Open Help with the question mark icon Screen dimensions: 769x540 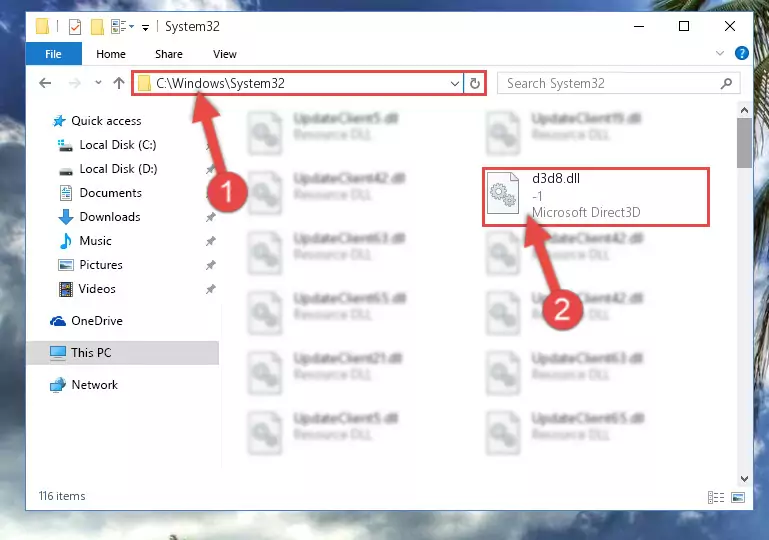coord(742,53)
